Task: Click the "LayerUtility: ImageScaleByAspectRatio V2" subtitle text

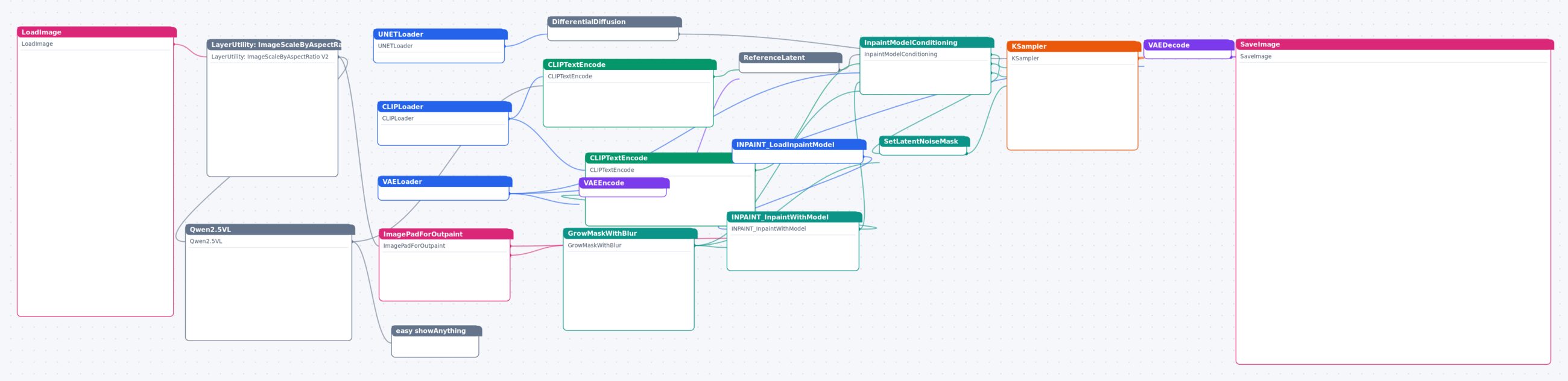Action: (x=270, y=57)
